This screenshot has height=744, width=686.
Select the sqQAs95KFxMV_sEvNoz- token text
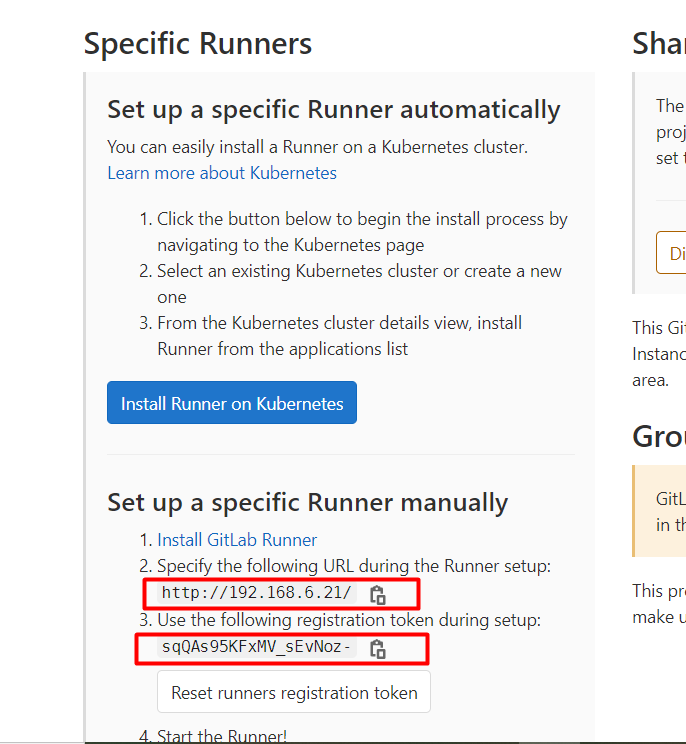pyautogui.click(x=256, y=647)
